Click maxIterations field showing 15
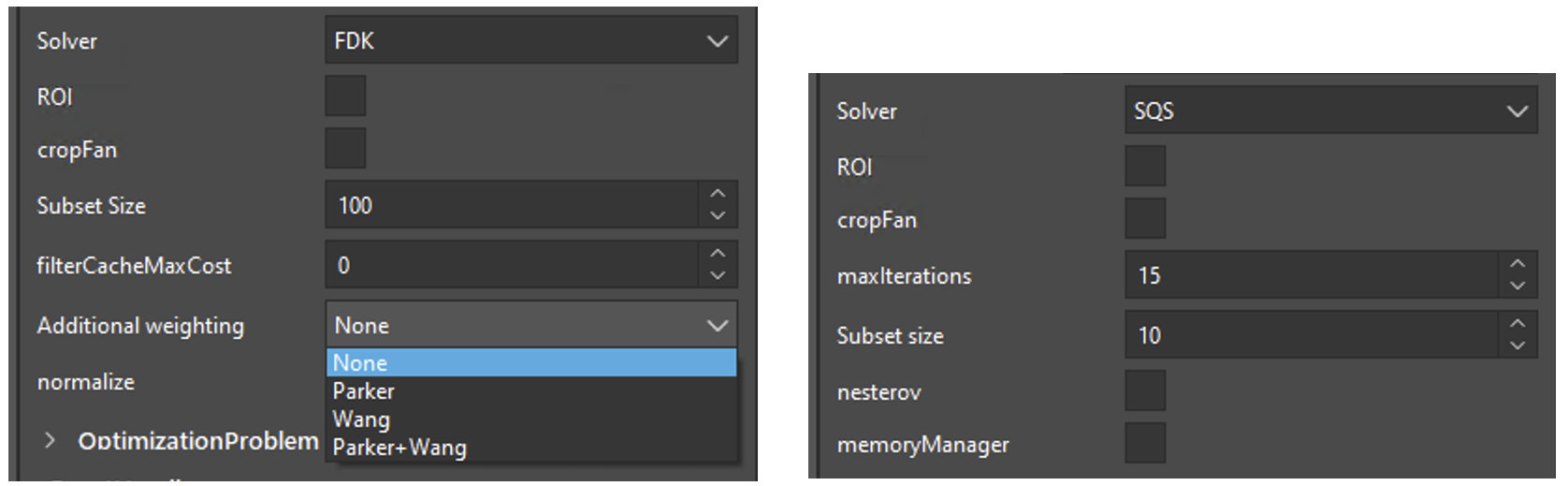Screen dimensions: 1568x486 tap(1312, 275)
